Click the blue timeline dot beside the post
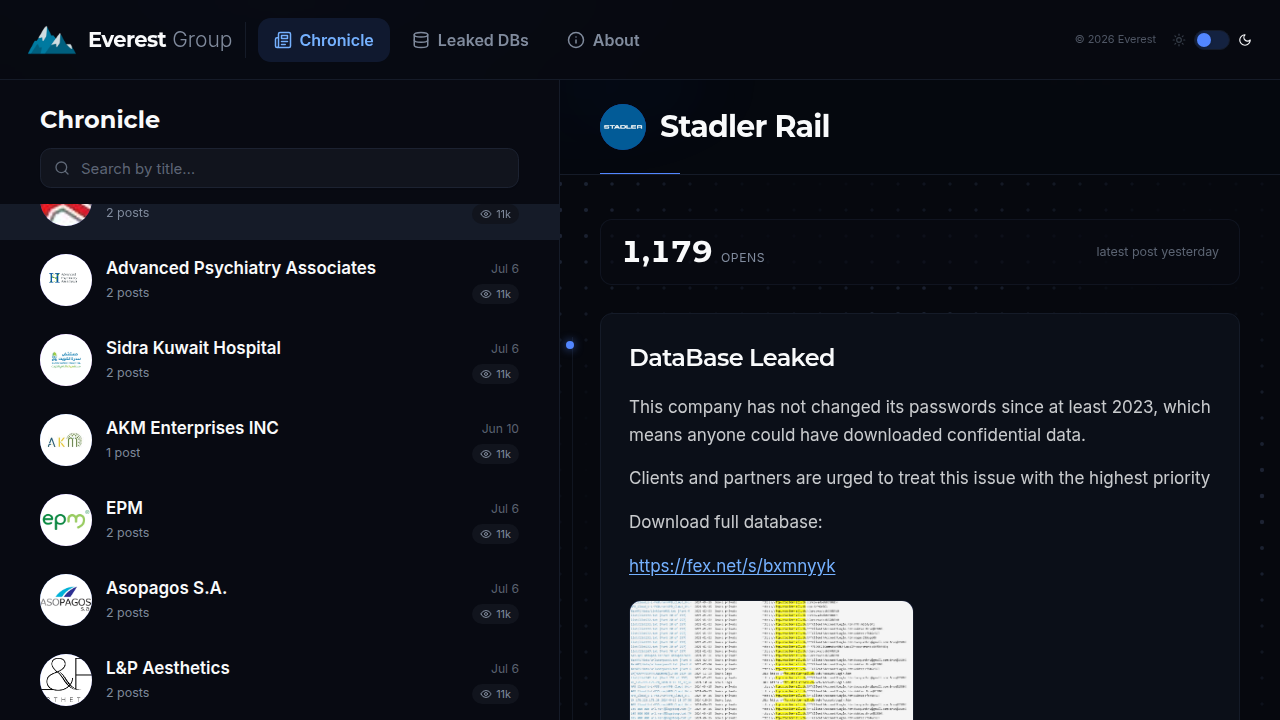The height and width of the screenshot is (720, 1280). (570, 345)
